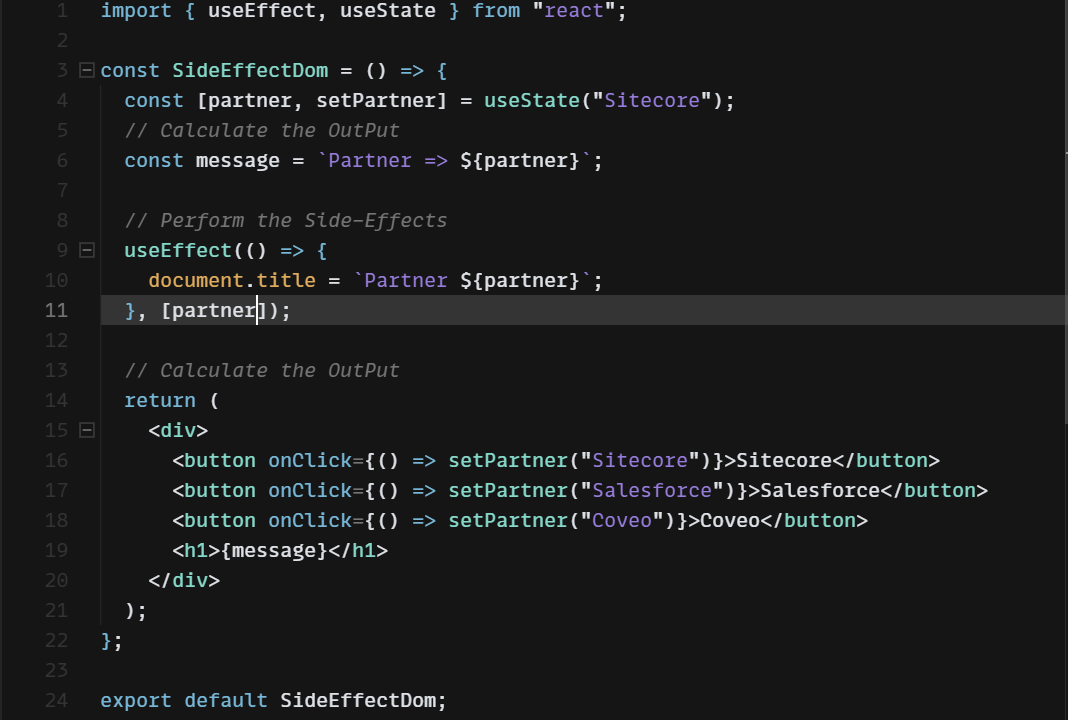1068x720 pixels.
Task: Click the "Coveo" string argument on line 18
Action: [622, 520]
